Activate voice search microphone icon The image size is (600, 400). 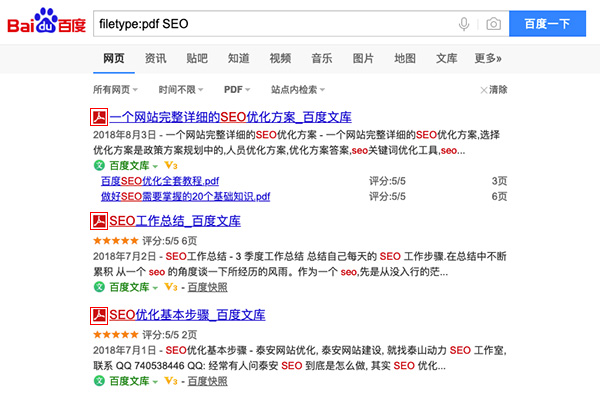tap(464, 24)
